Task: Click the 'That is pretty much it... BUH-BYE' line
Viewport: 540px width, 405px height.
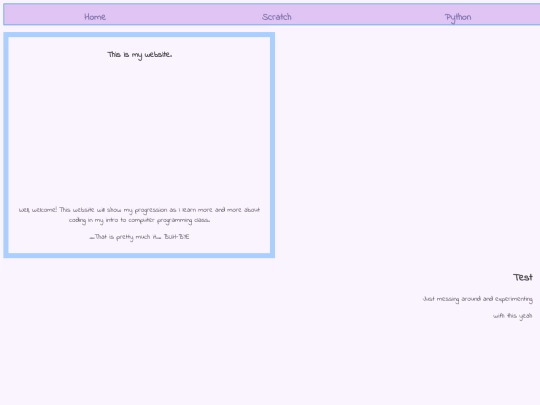Action: [139, 237]
